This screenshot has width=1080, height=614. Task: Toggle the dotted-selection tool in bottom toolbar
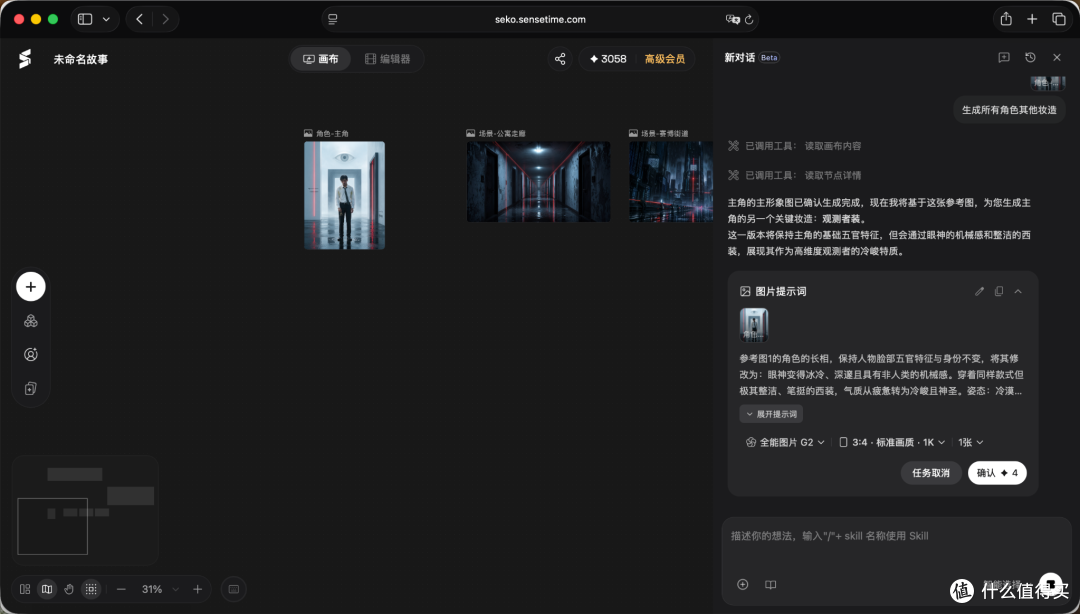91,589
